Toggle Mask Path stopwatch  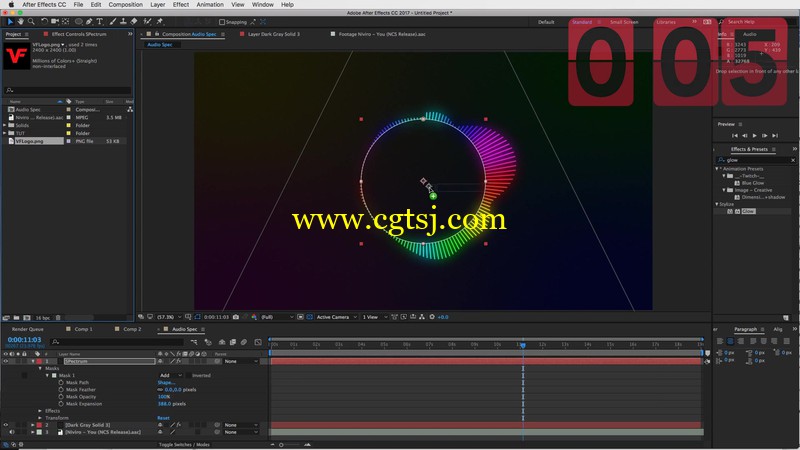coord(61,382)
